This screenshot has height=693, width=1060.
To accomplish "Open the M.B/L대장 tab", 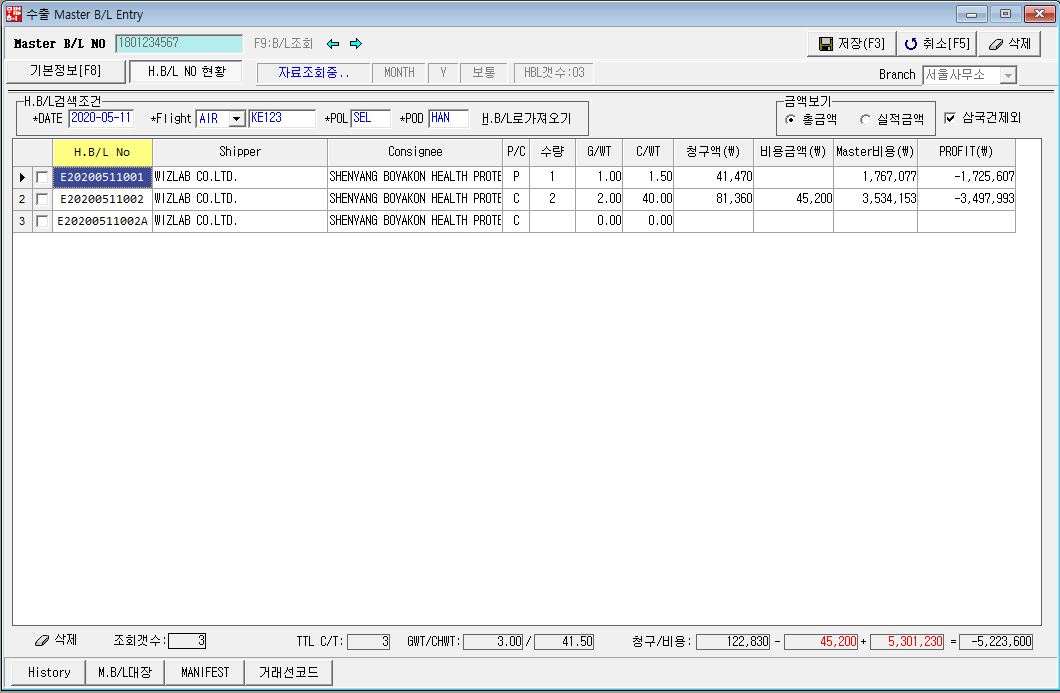I will (x=125, y=673).
